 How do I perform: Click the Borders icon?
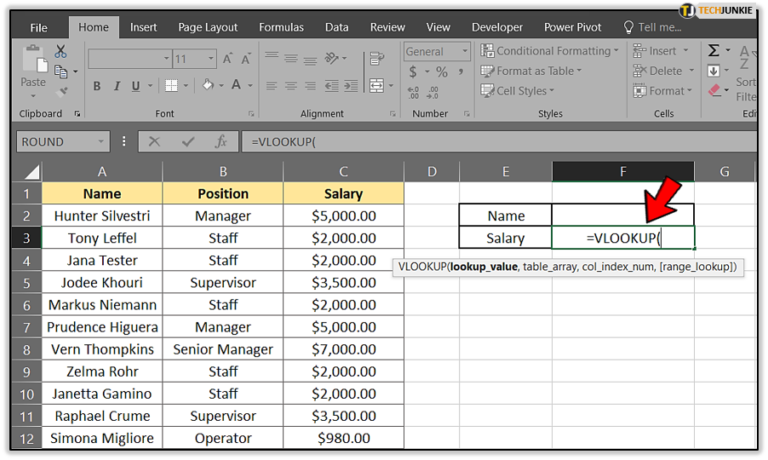[171, 86]
